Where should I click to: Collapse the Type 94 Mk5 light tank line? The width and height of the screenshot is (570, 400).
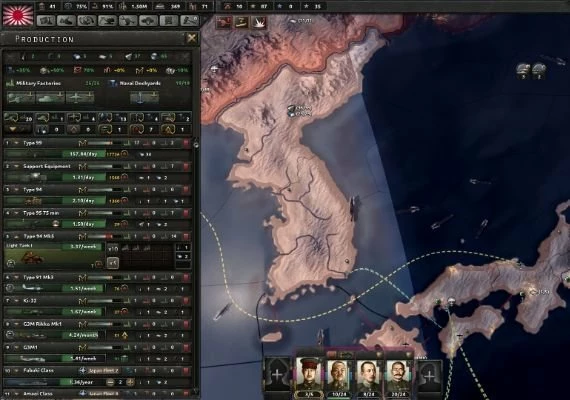click(16, 236)
